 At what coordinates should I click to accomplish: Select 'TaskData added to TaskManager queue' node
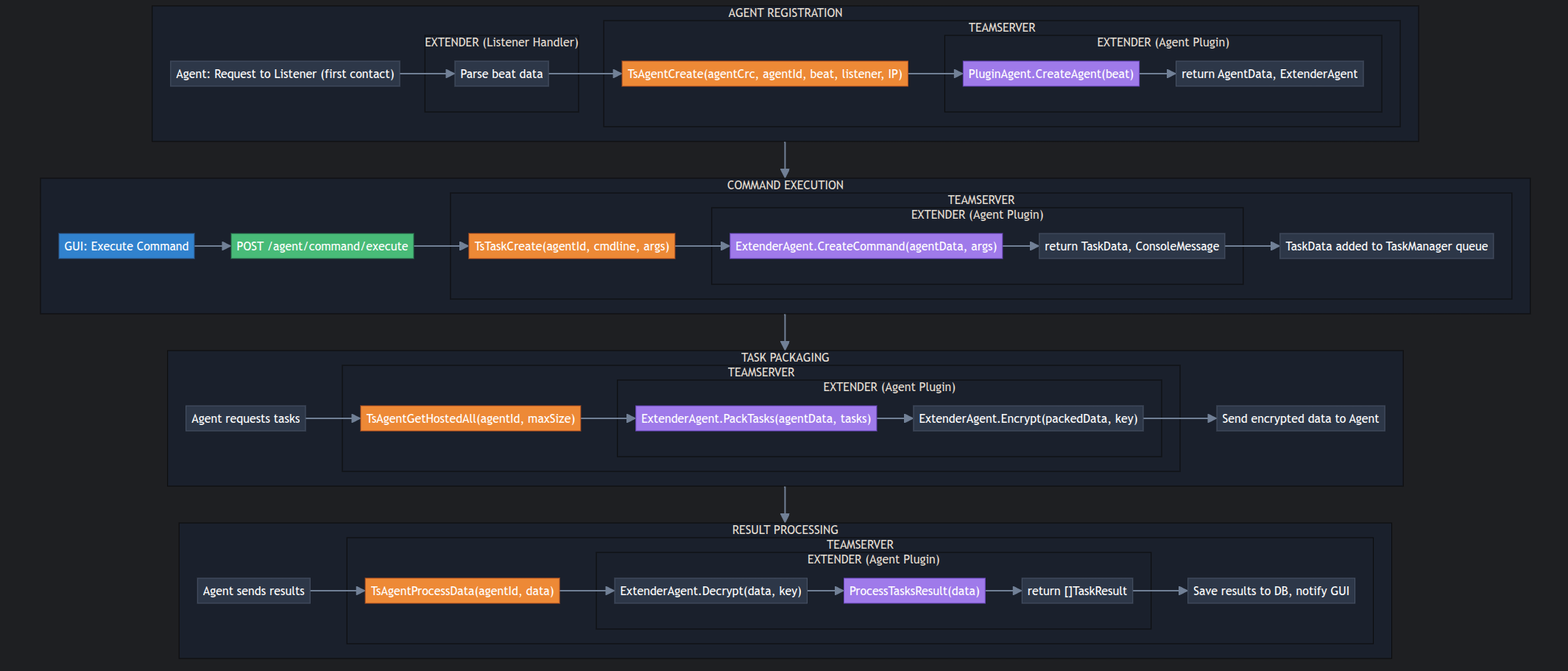click(1386, 246)
